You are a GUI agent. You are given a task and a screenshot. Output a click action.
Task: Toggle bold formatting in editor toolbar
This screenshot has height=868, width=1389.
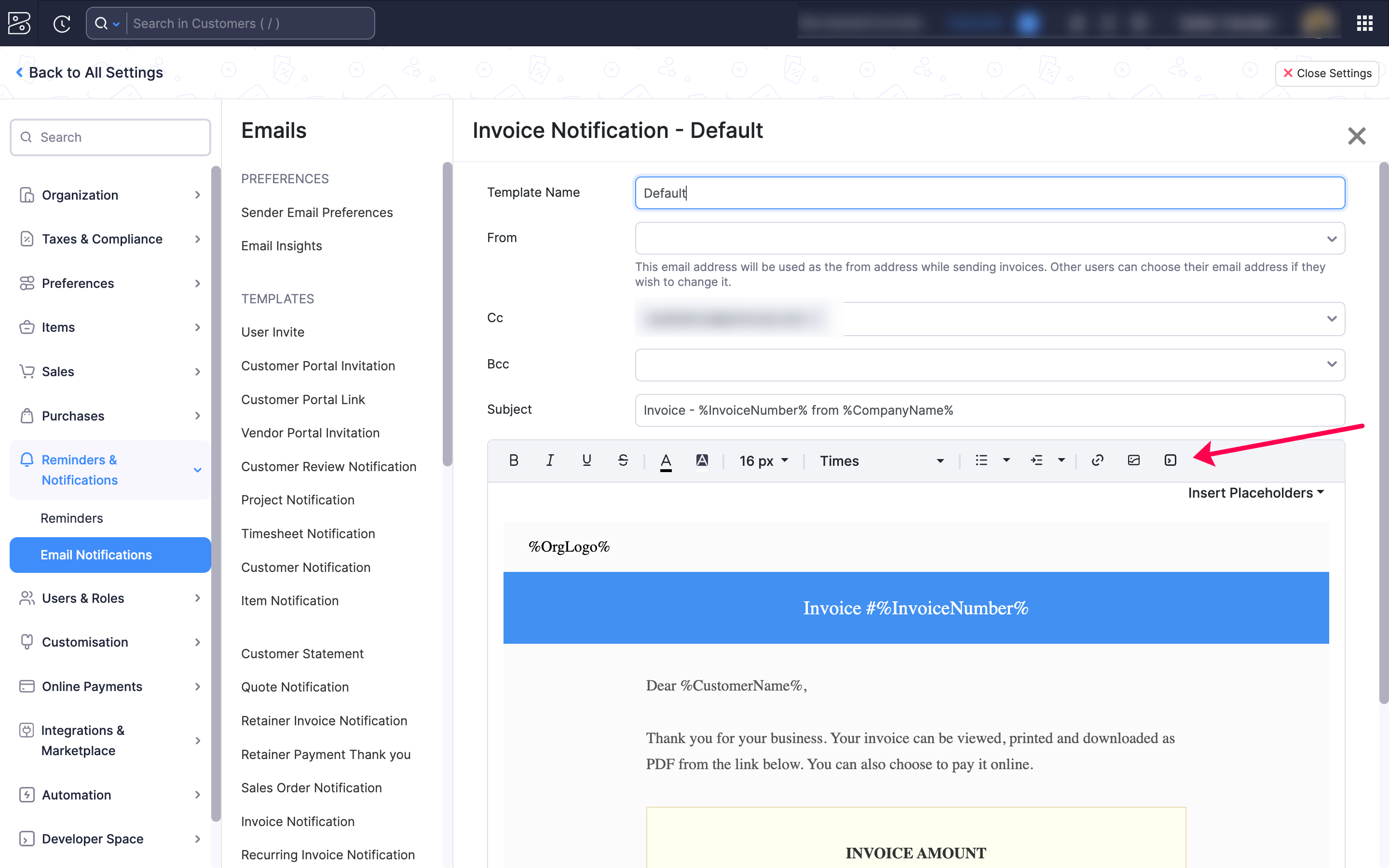(x=514, y=461)
